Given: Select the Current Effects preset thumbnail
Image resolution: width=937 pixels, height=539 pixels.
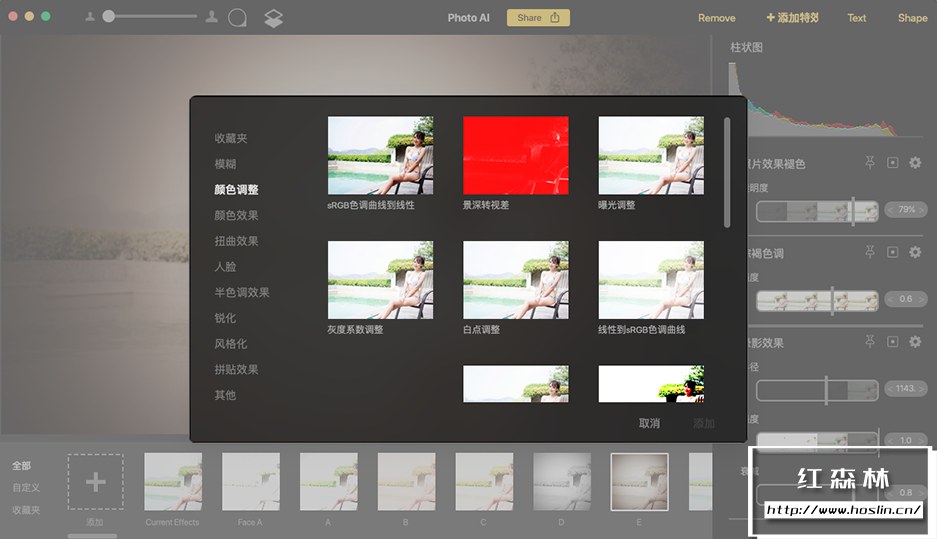Looking at the screenshot, I should point(173,482).
